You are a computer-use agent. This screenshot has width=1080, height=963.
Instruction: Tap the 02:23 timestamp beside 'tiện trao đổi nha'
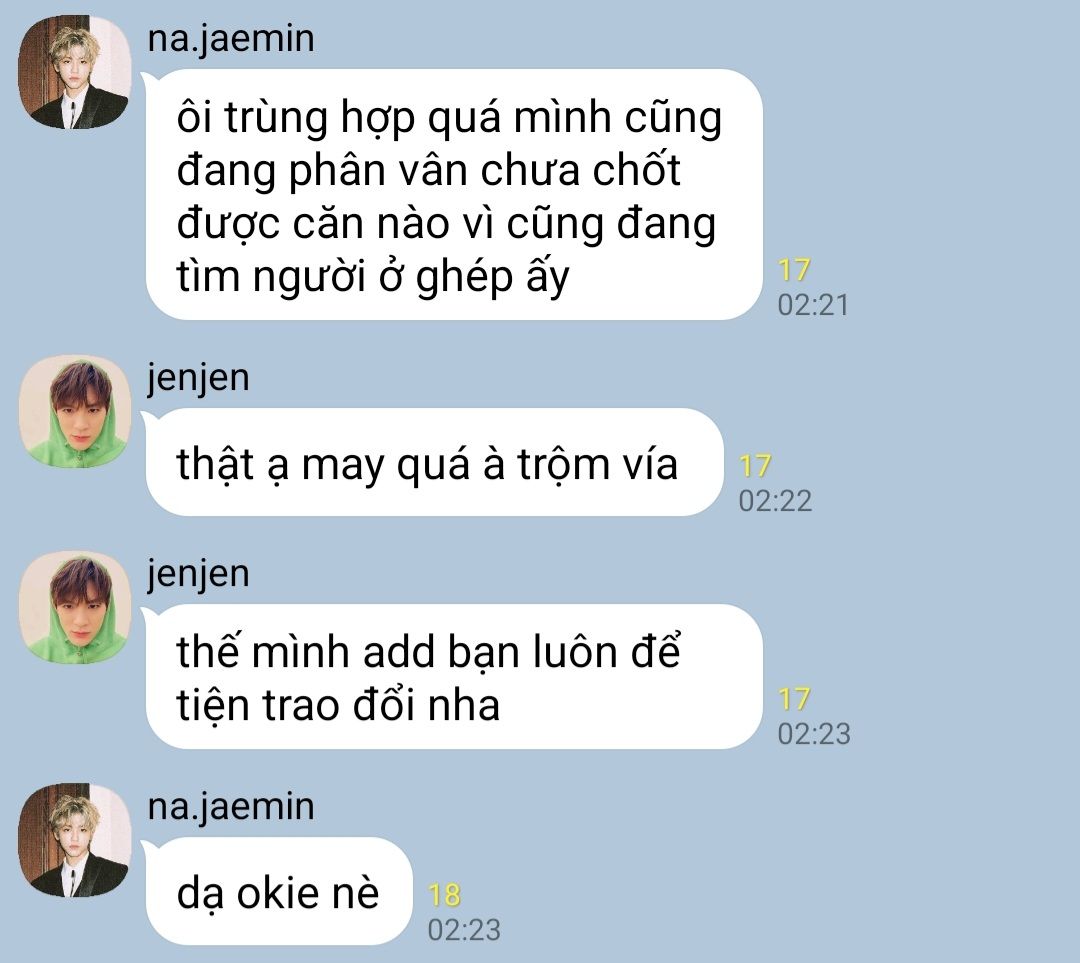(813, 734)
